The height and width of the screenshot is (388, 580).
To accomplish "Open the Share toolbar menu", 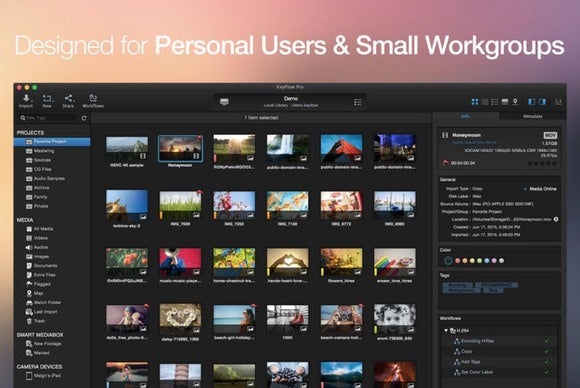I will coord(68,101).
